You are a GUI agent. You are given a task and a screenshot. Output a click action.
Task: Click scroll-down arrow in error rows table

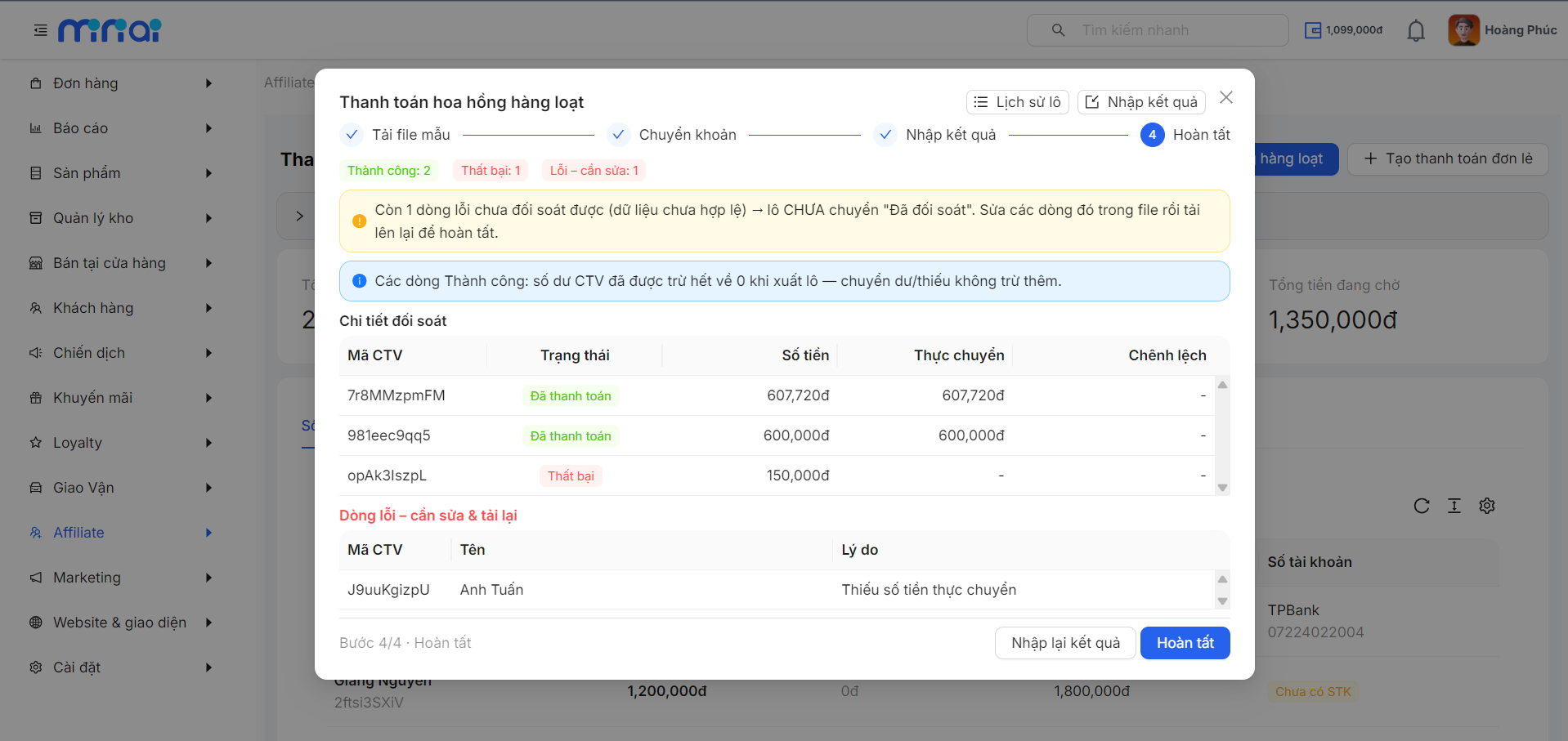1223,601
